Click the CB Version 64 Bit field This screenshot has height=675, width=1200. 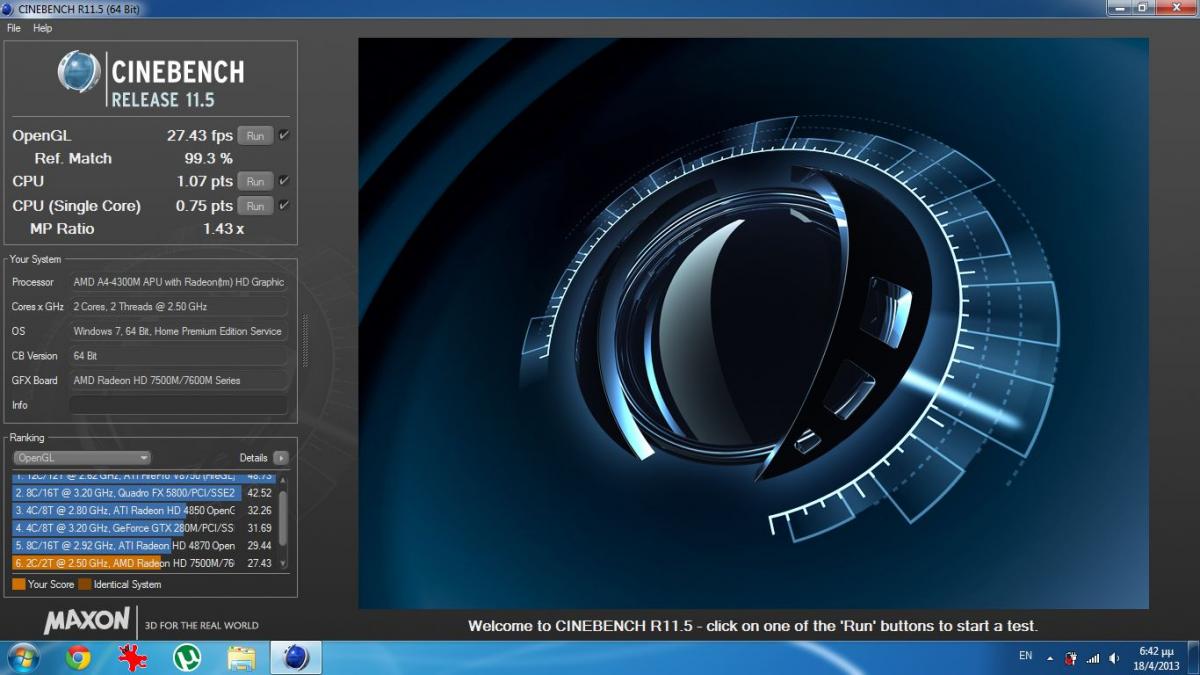(x=178, y=356)
